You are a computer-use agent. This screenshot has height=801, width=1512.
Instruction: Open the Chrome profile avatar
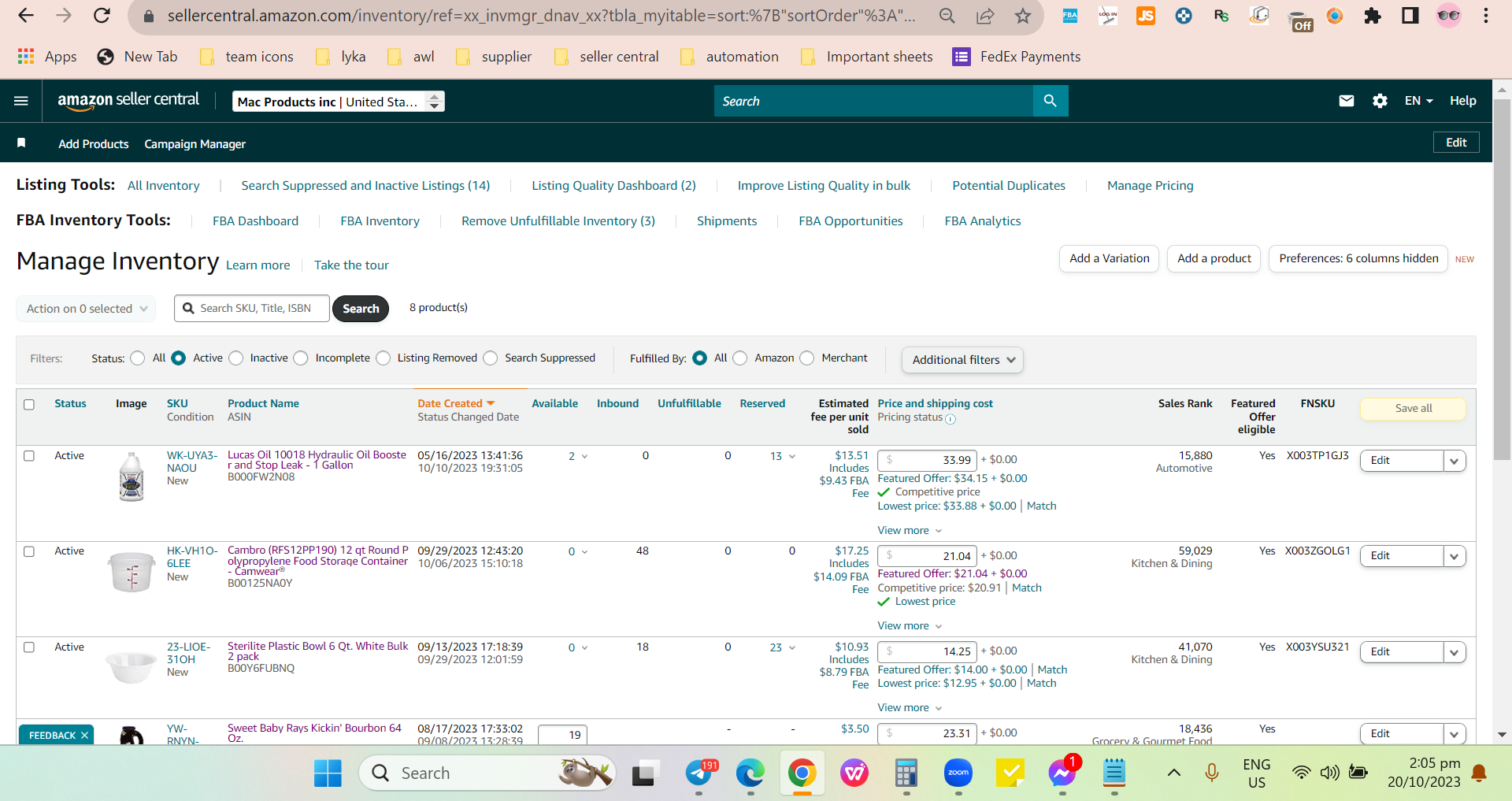[1448, 16]
